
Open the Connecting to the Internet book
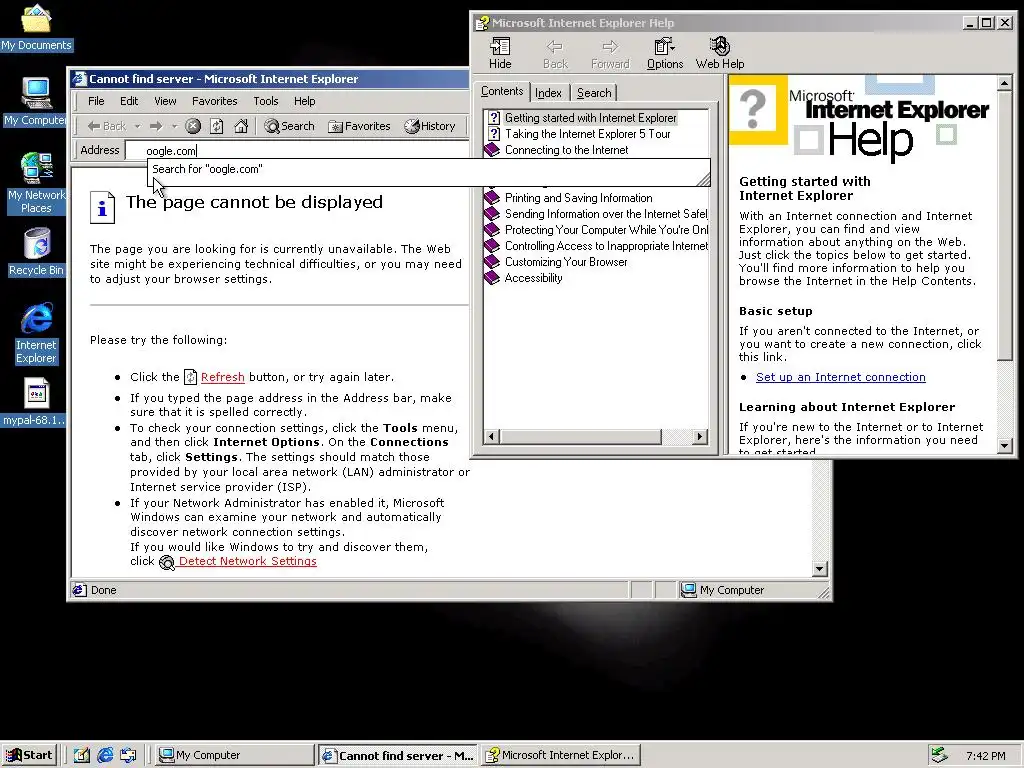pyautogui.click(x=556, y=150)
